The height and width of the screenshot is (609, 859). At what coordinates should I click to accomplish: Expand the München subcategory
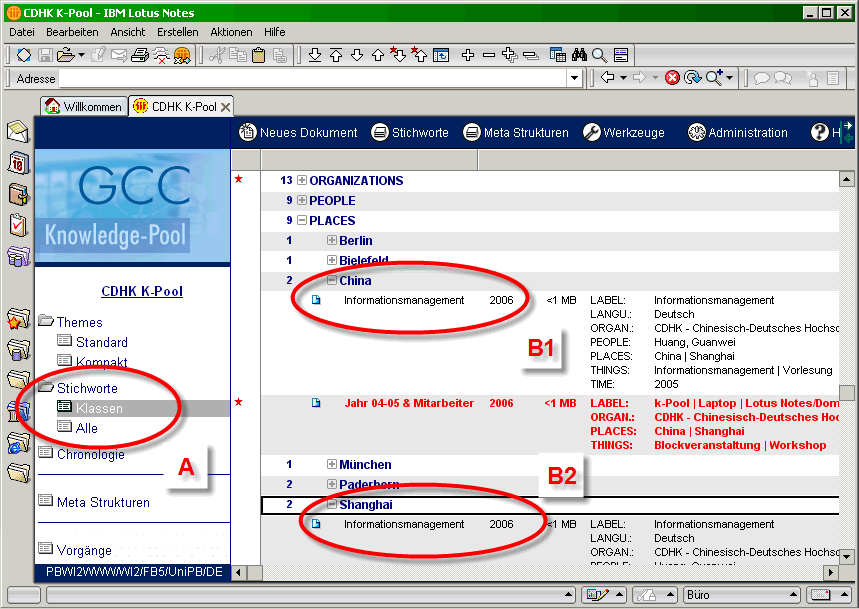tap(331, 464)
